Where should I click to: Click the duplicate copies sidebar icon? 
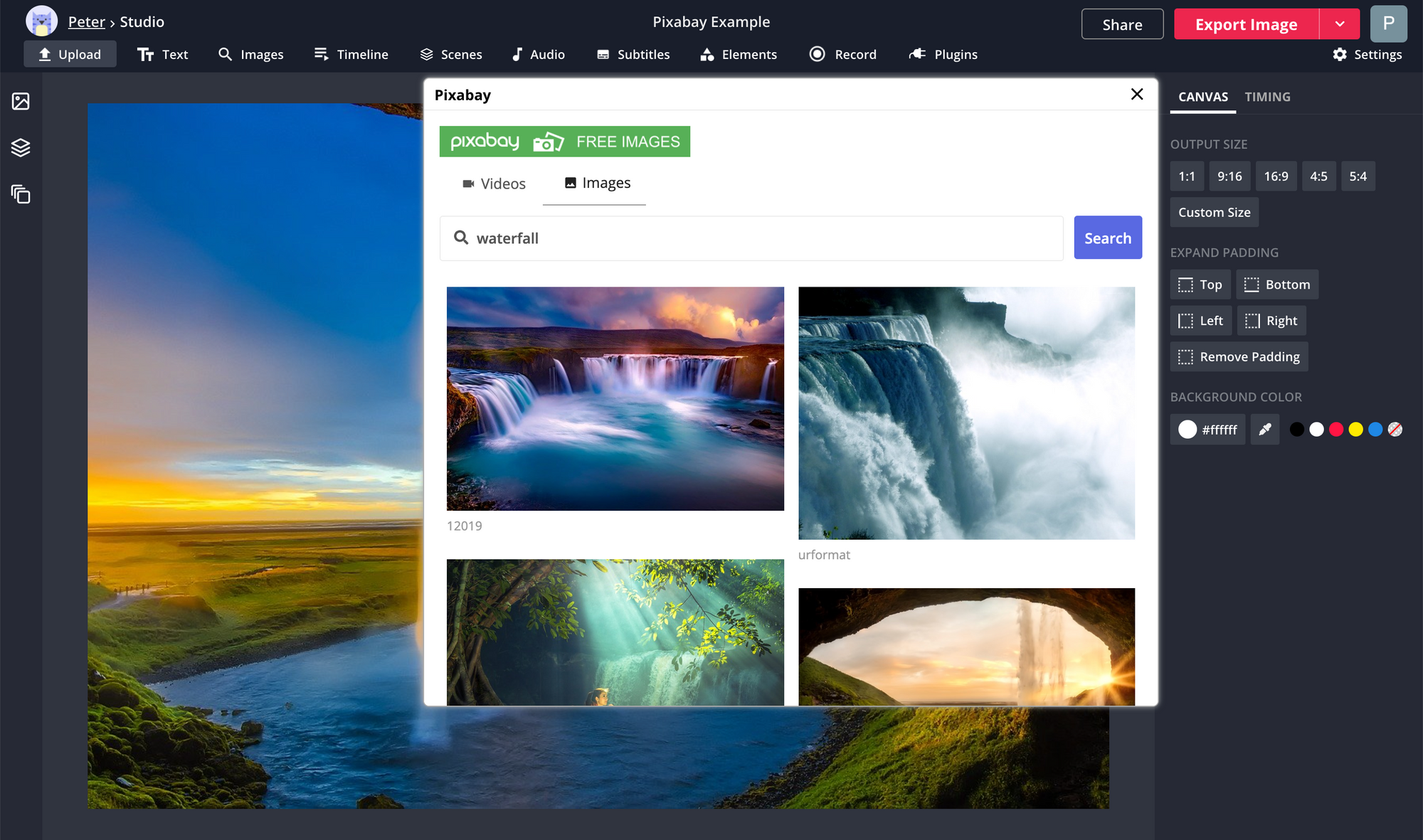(x=21, y=193)
